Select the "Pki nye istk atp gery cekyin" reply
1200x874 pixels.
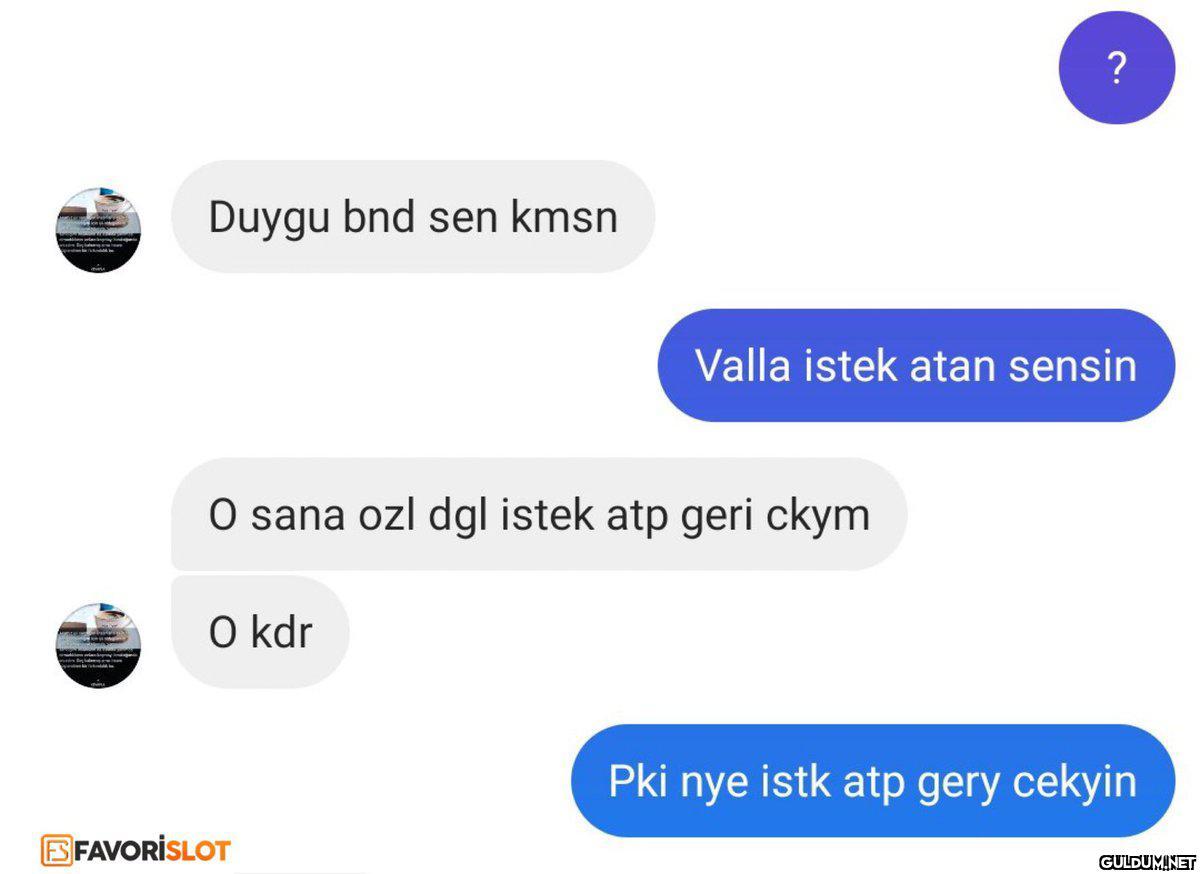[873, 780]
